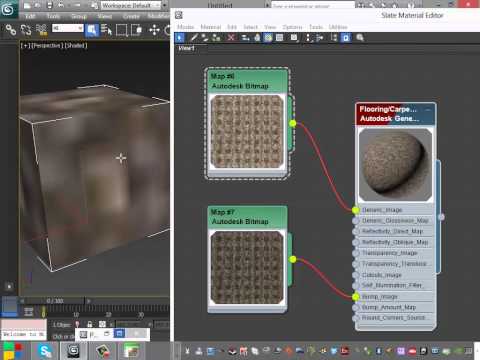This screenshot has height=360, width=480.
Task: Open the Utilities menu in Slate editor
Action: pos(338,27)
